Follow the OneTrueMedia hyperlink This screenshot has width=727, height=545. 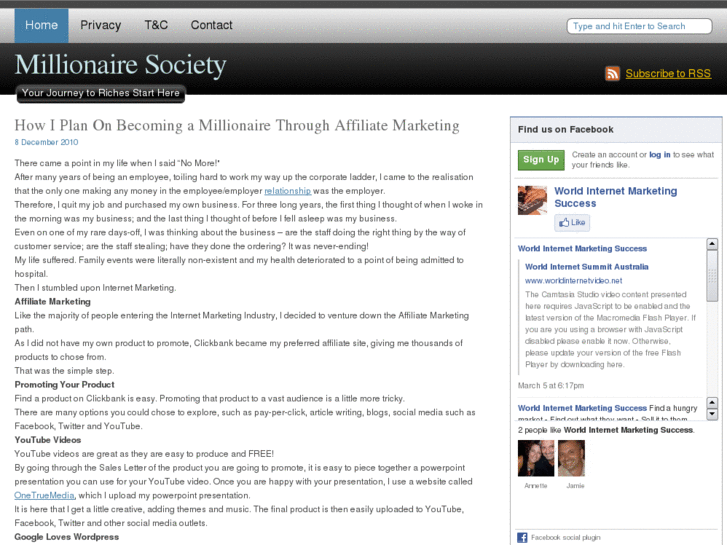pyautogui.click(x=45, y=495)
